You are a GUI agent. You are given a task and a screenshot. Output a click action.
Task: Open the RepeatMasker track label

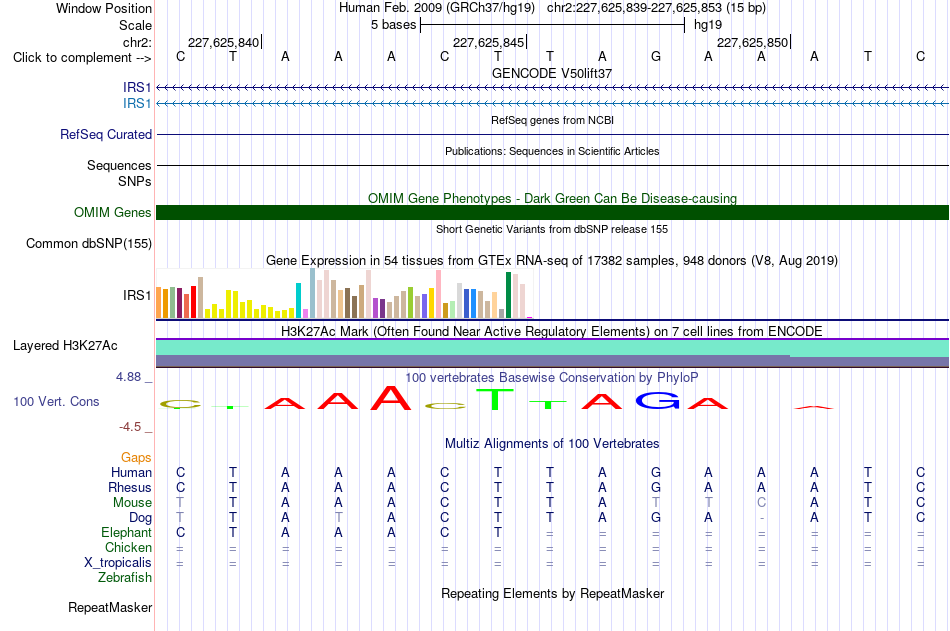(110, 607)
